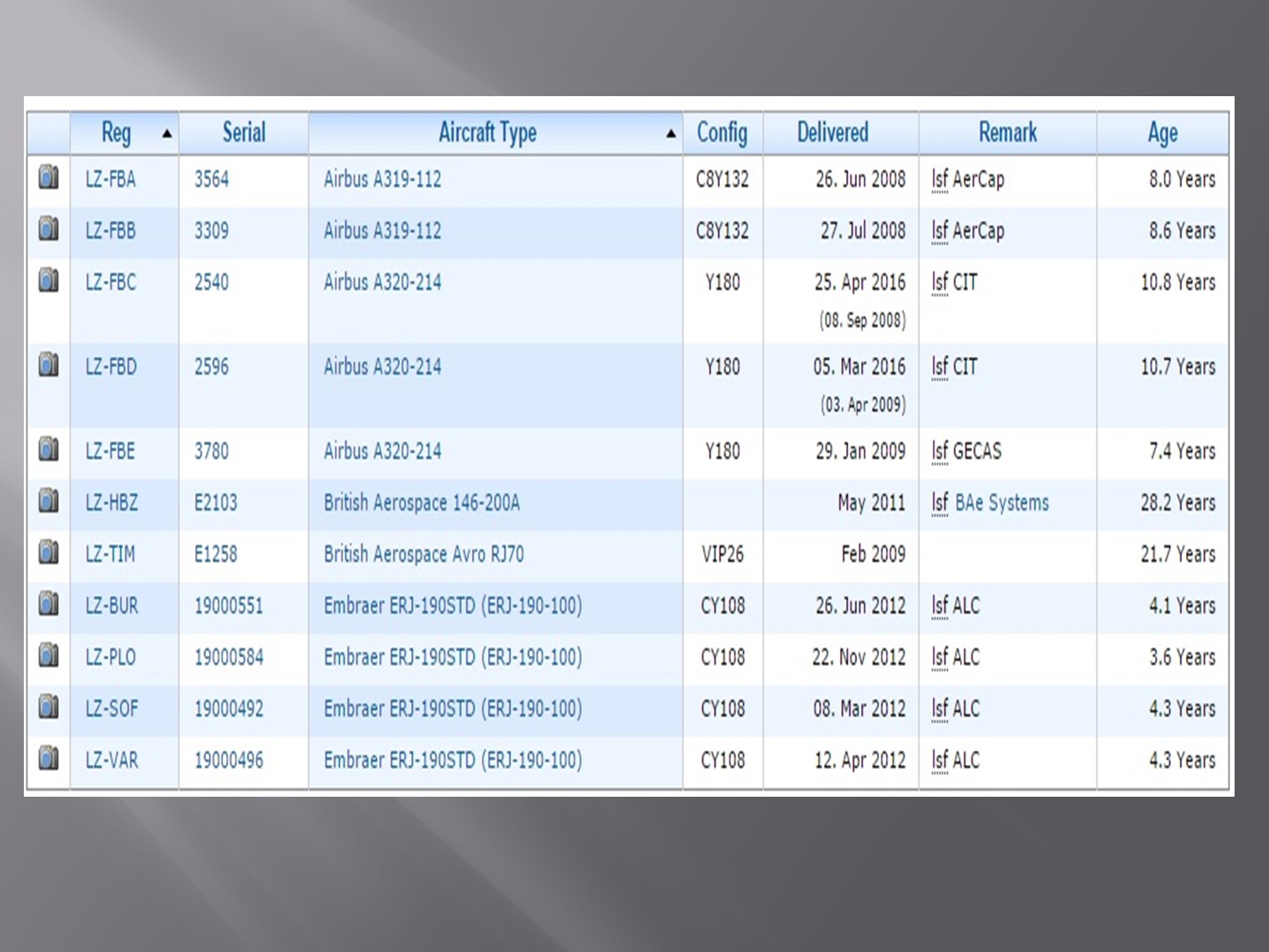Select delivered date 25. Apr 2016

860,282
